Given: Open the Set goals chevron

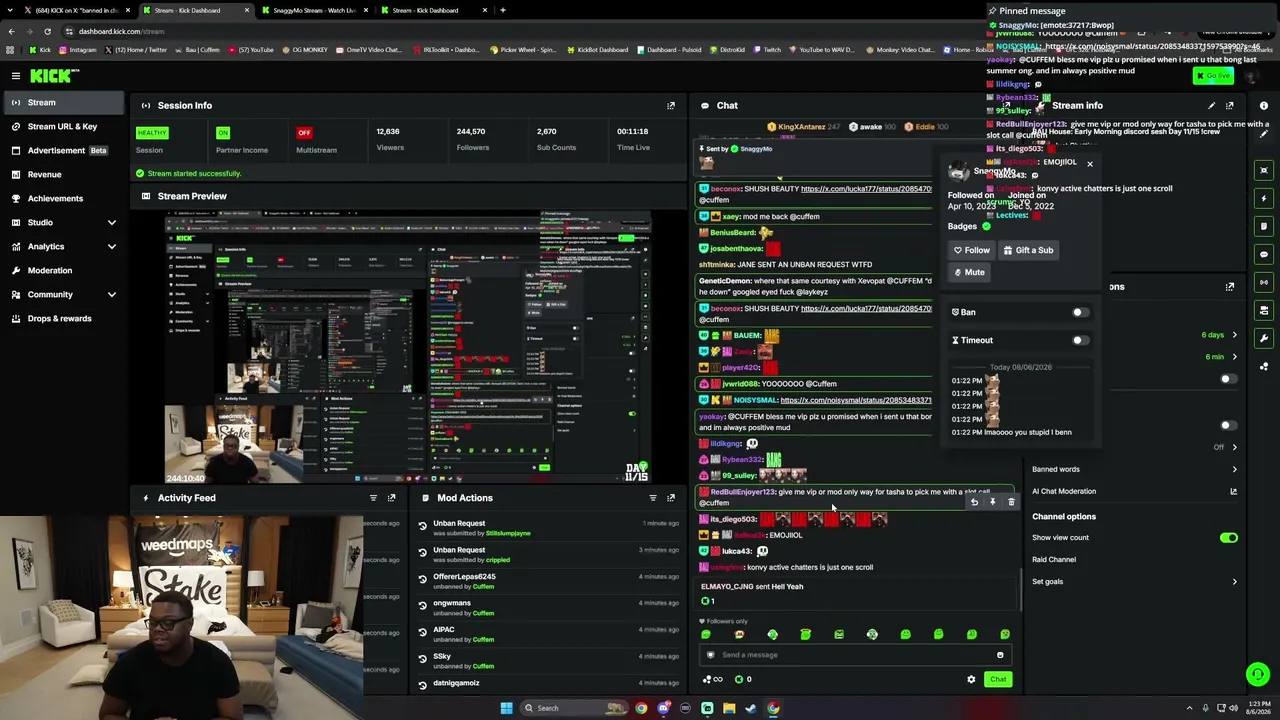Looking at the screenshot, I should coord(1234,581).
